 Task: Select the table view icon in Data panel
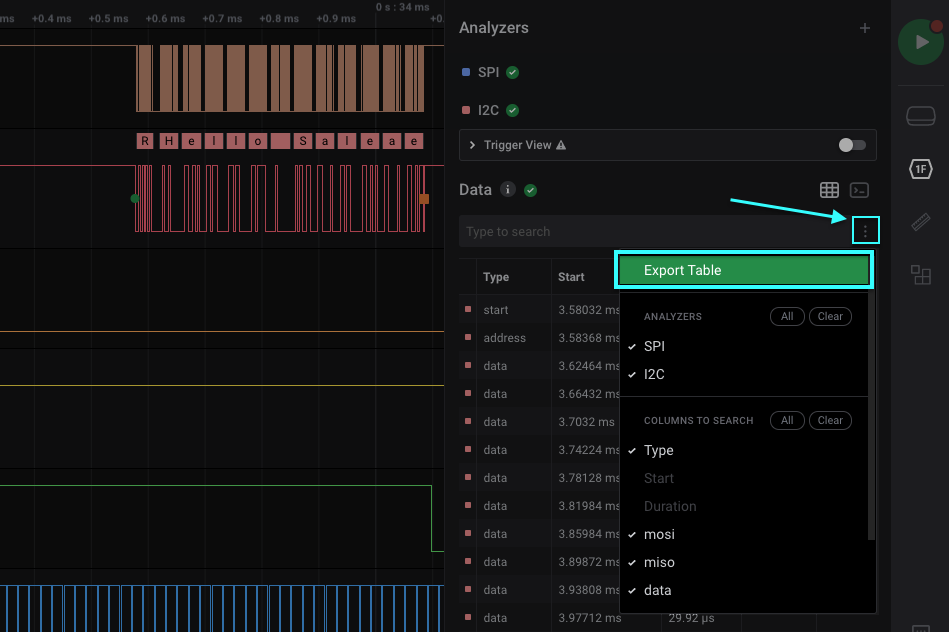tap(829, 190)
